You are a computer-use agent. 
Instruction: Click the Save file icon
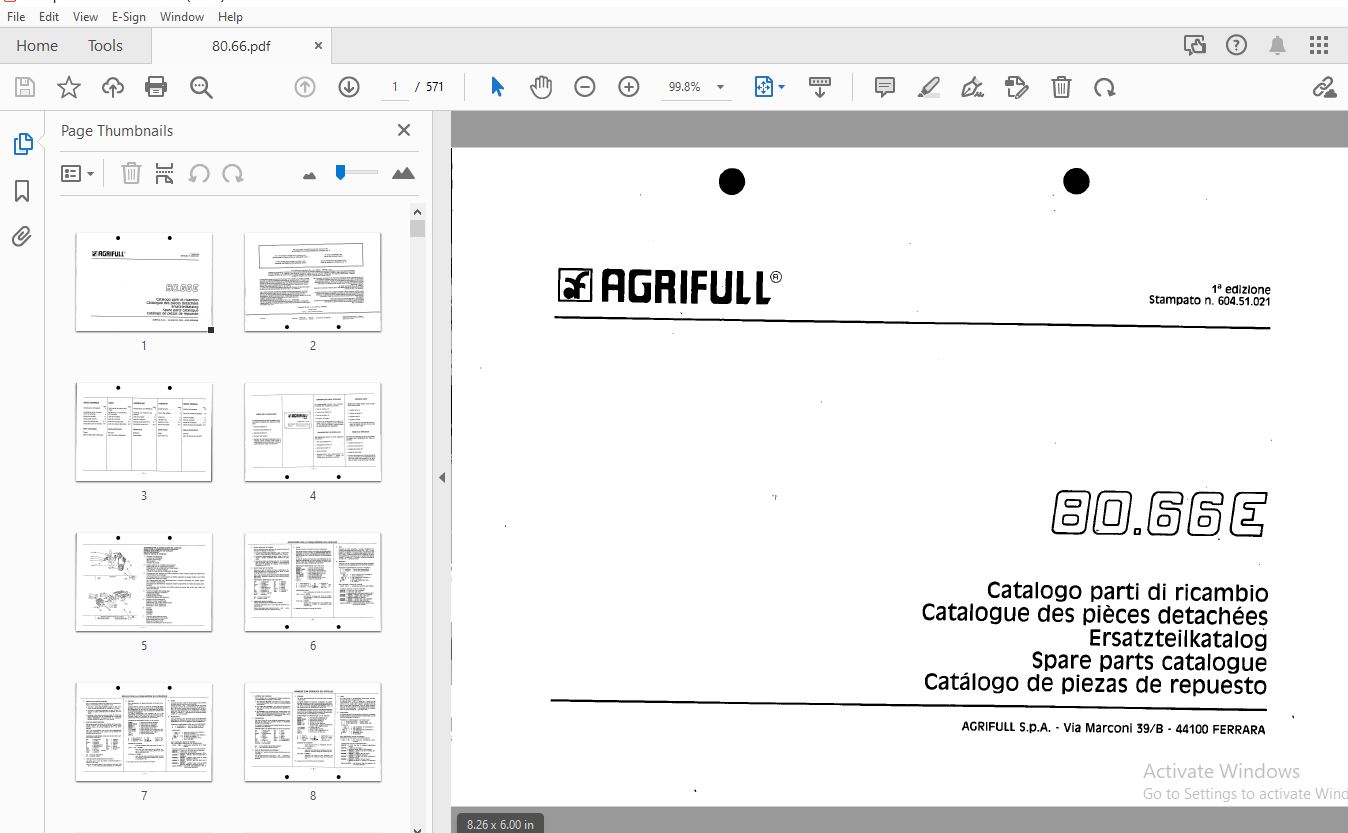coord(25,87)
